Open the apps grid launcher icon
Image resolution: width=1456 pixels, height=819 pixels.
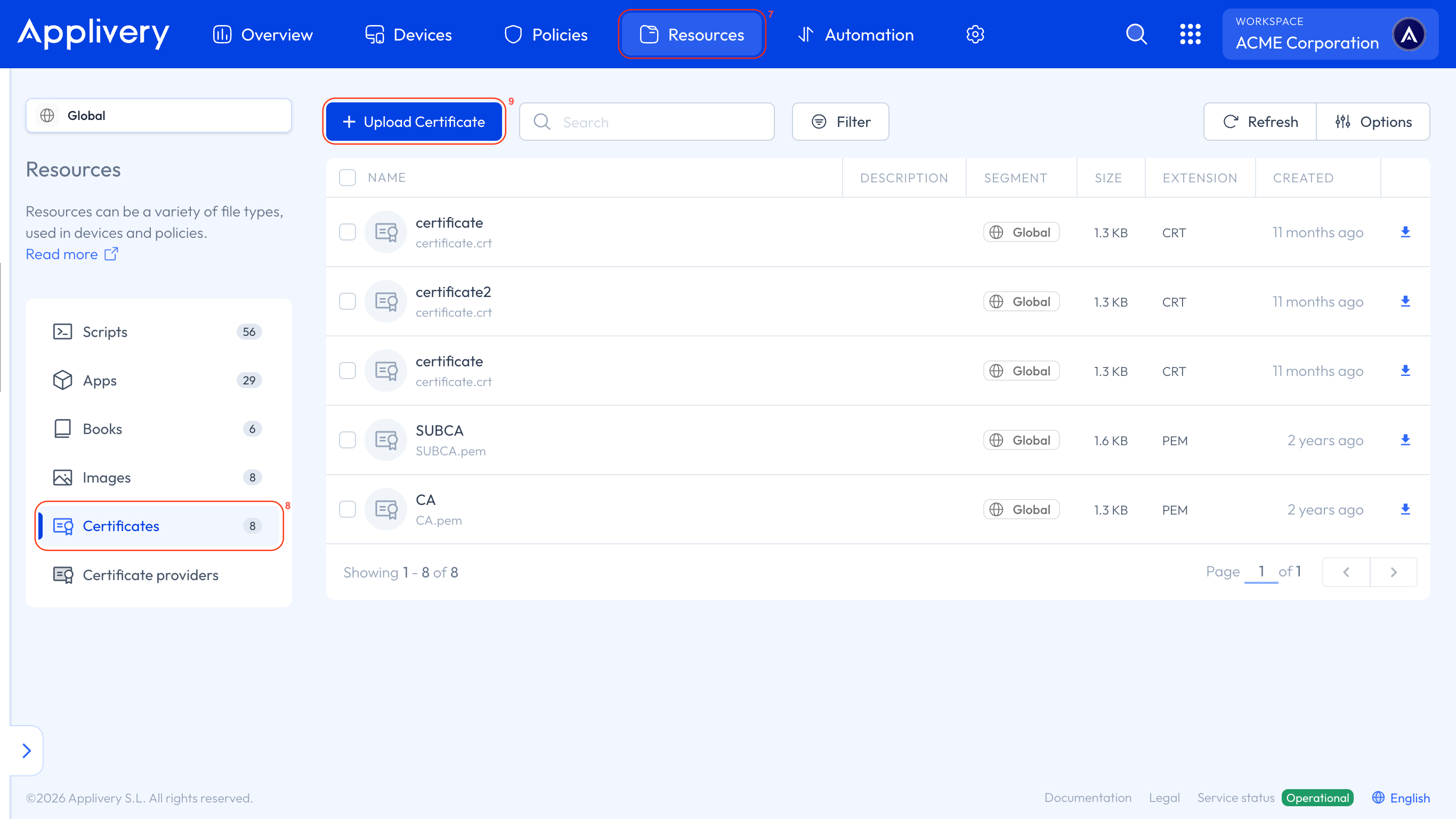1190,35
